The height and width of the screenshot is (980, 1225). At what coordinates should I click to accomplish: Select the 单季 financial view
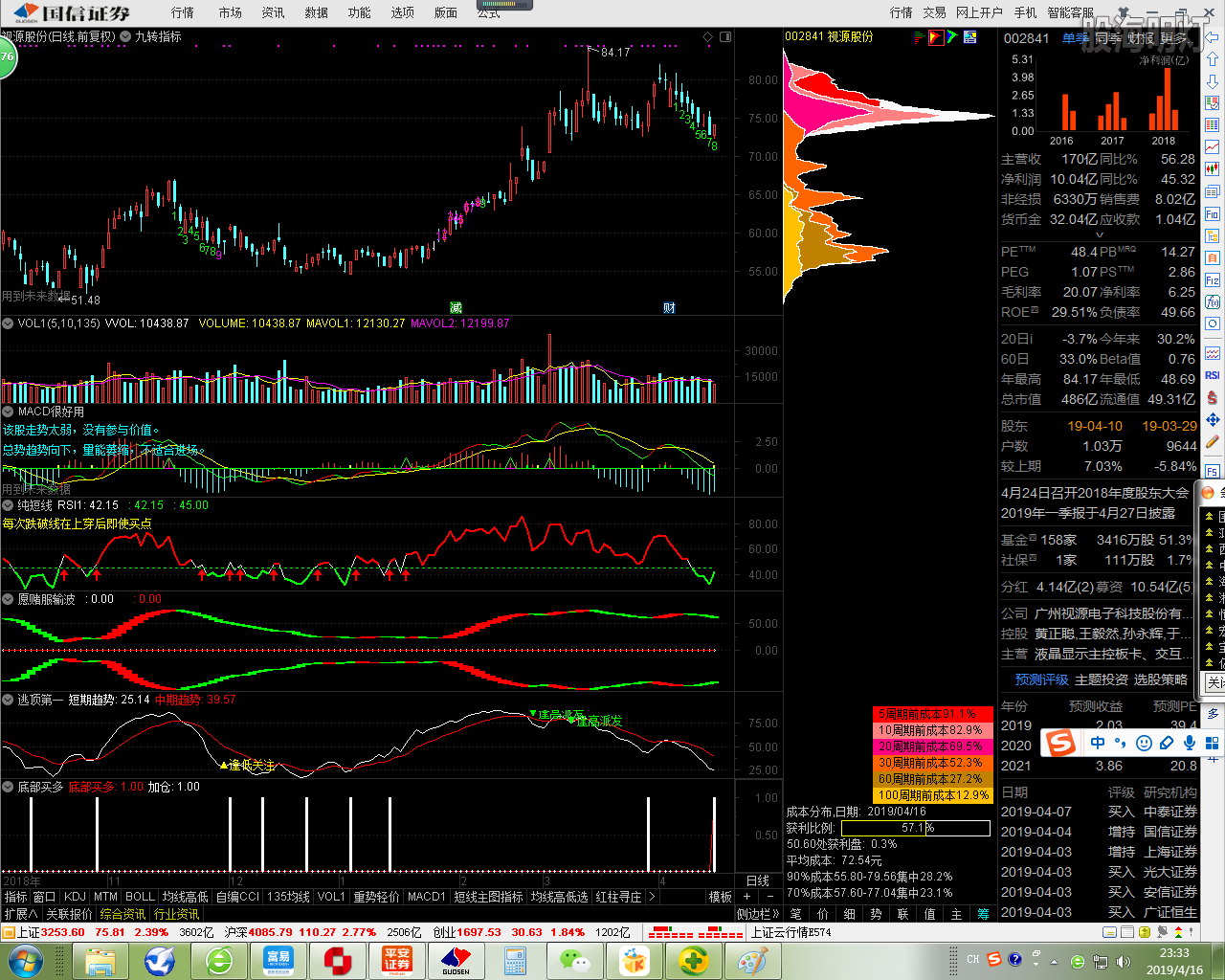(1076, 38)
